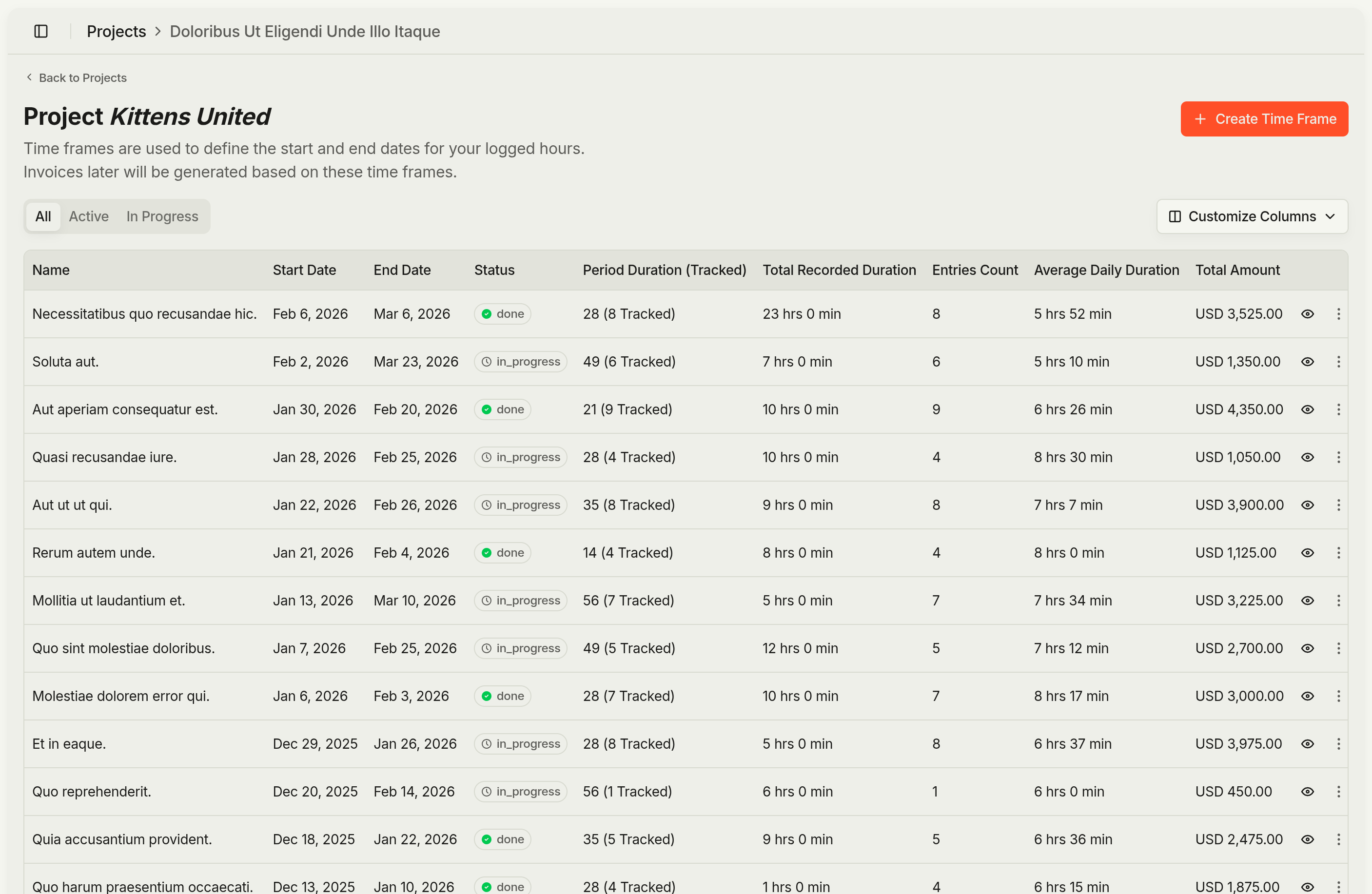This screenshot has width=1372, height=894.
Task: Click the Doloribus Ut Eligendi Unde Illo Itaque breadcrumb
Action: (305, 31)
